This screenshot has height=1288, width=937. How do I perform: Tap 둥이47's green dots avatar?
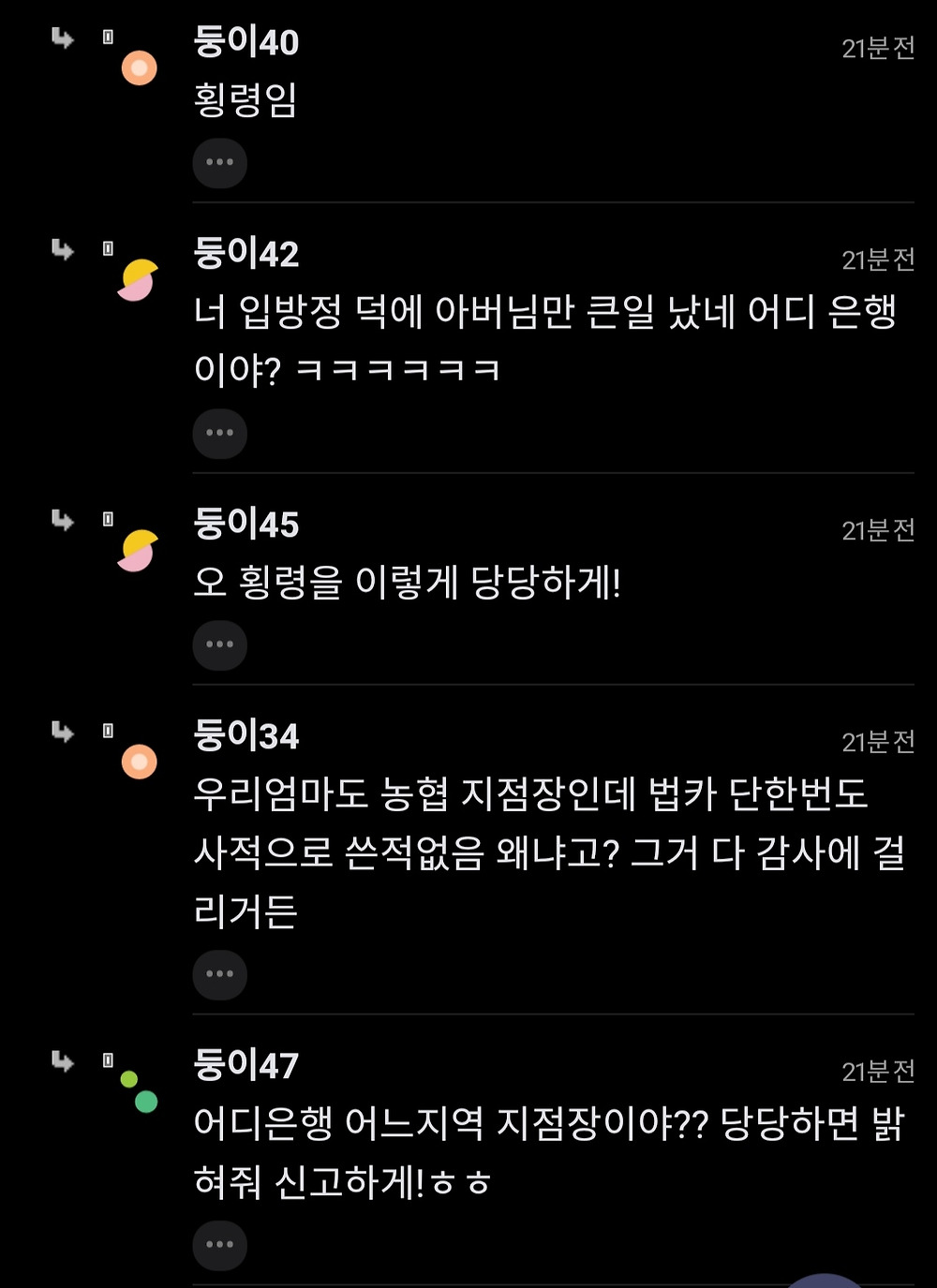(139, 1092)
